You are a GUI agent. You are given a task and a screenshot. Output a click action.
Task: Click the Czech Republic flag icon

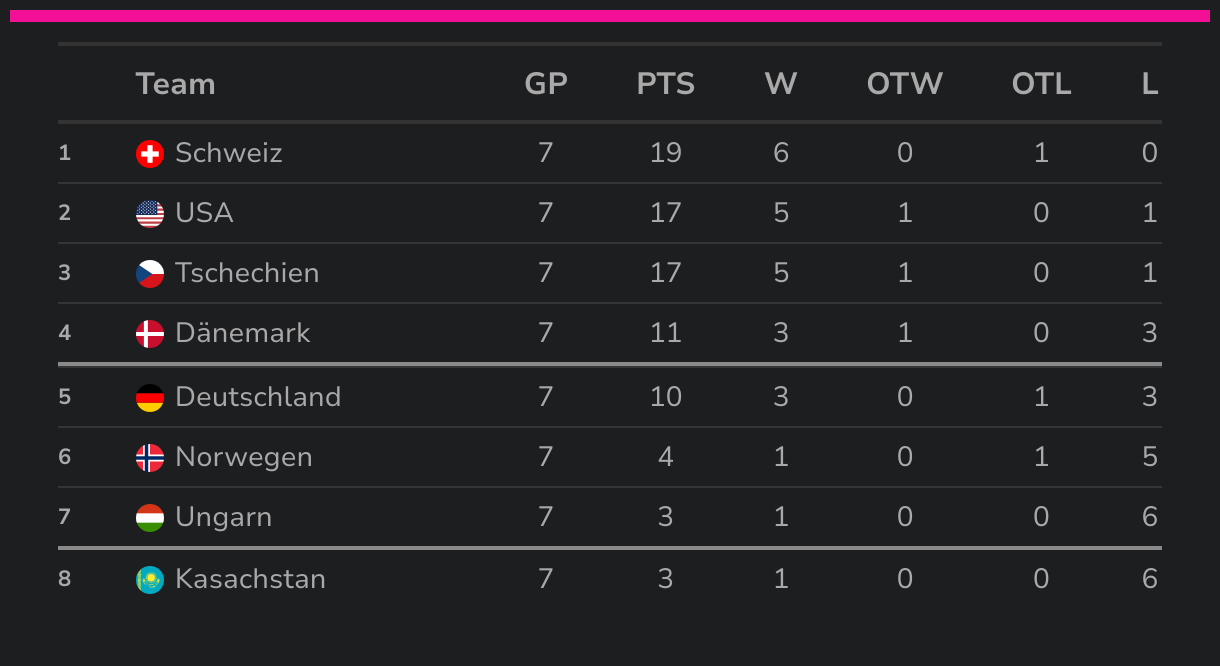click(150, 273)
